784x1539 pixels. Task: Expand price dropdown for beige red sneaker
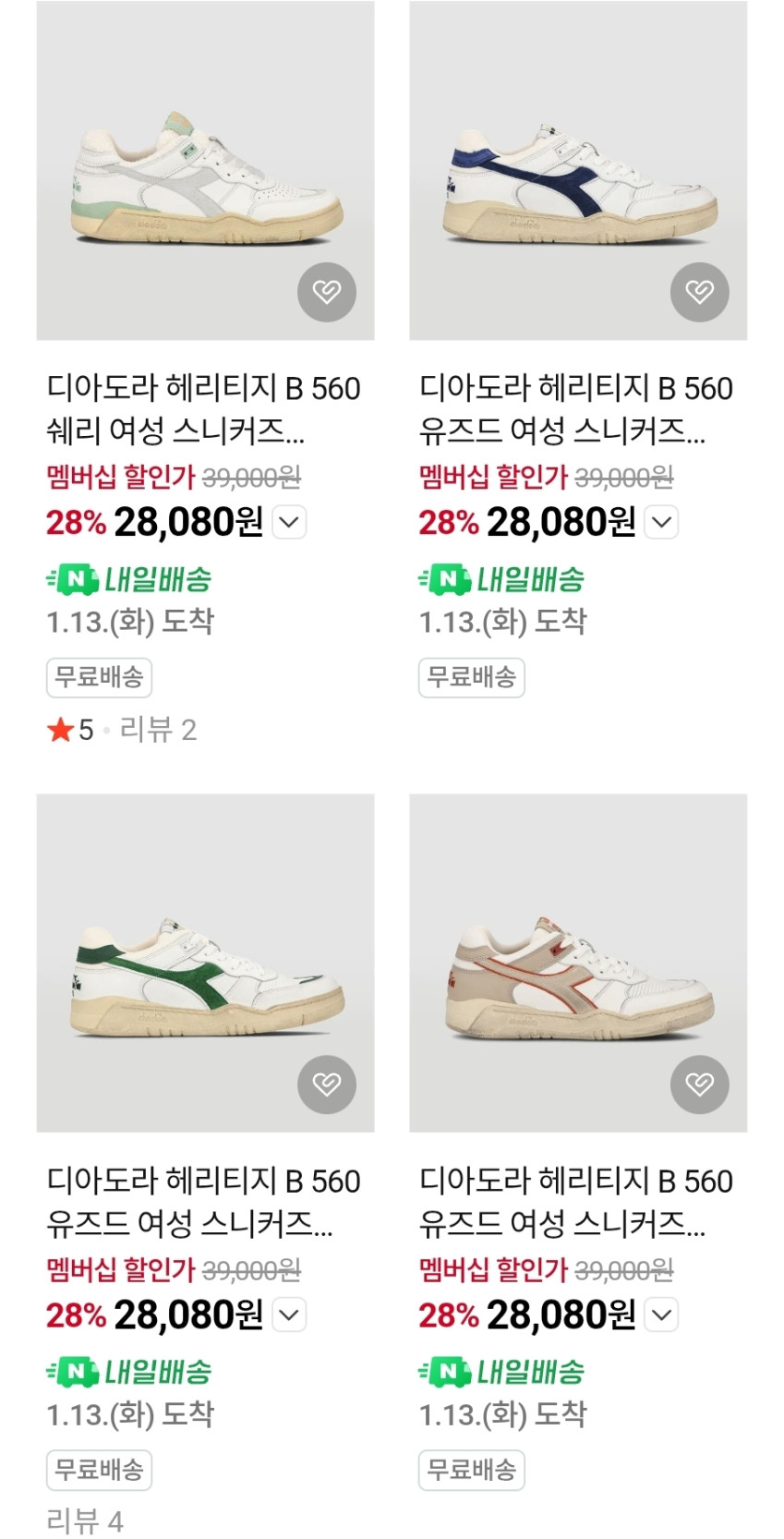coord(662,1315)
